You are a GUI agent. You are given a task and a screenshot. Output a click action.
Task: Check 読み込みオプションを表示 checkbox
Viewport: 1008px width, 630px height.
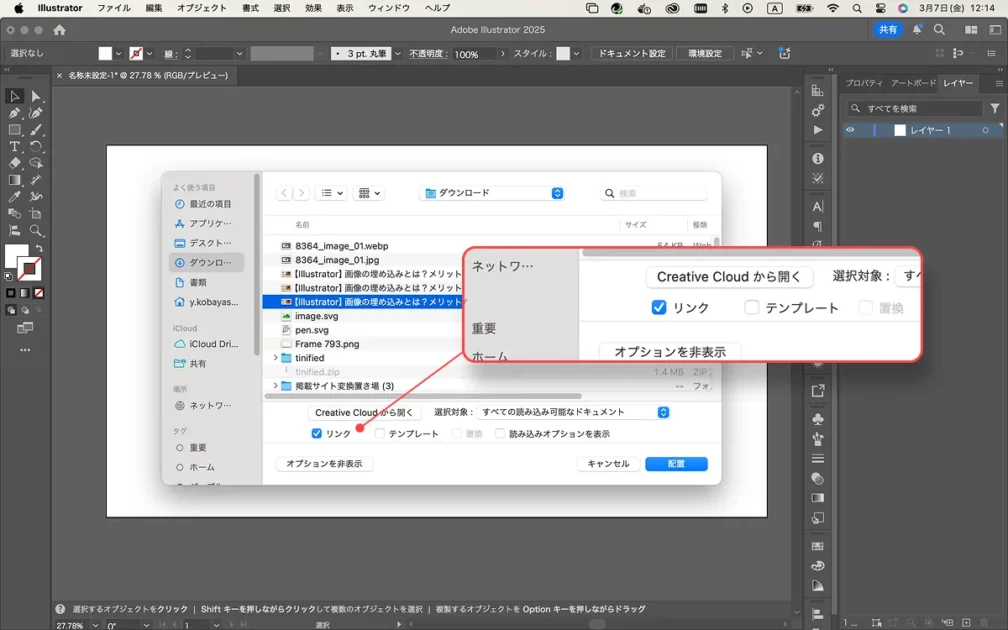(500, 434)
